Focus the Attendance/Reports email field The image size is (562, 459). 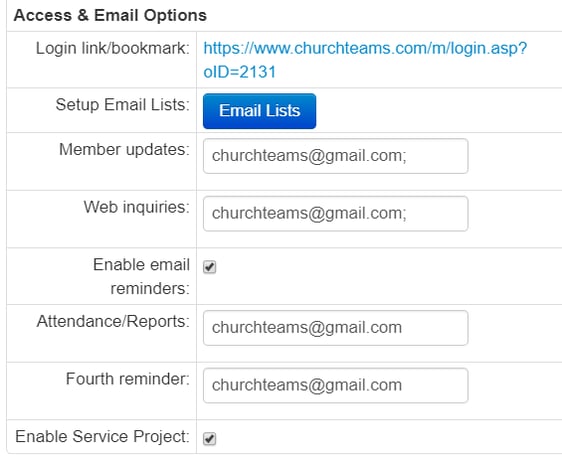pyautogui.click(x=335, y=328)
